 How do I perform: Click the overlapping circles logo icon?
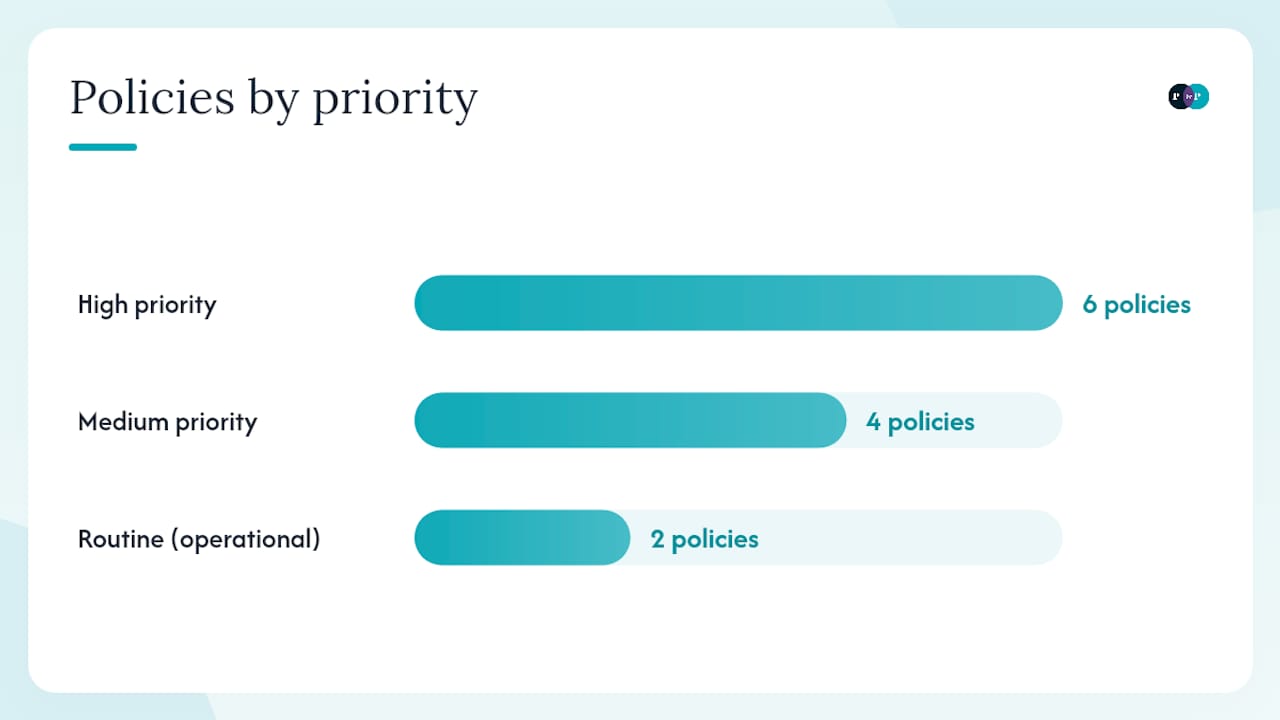(1189, 97)
